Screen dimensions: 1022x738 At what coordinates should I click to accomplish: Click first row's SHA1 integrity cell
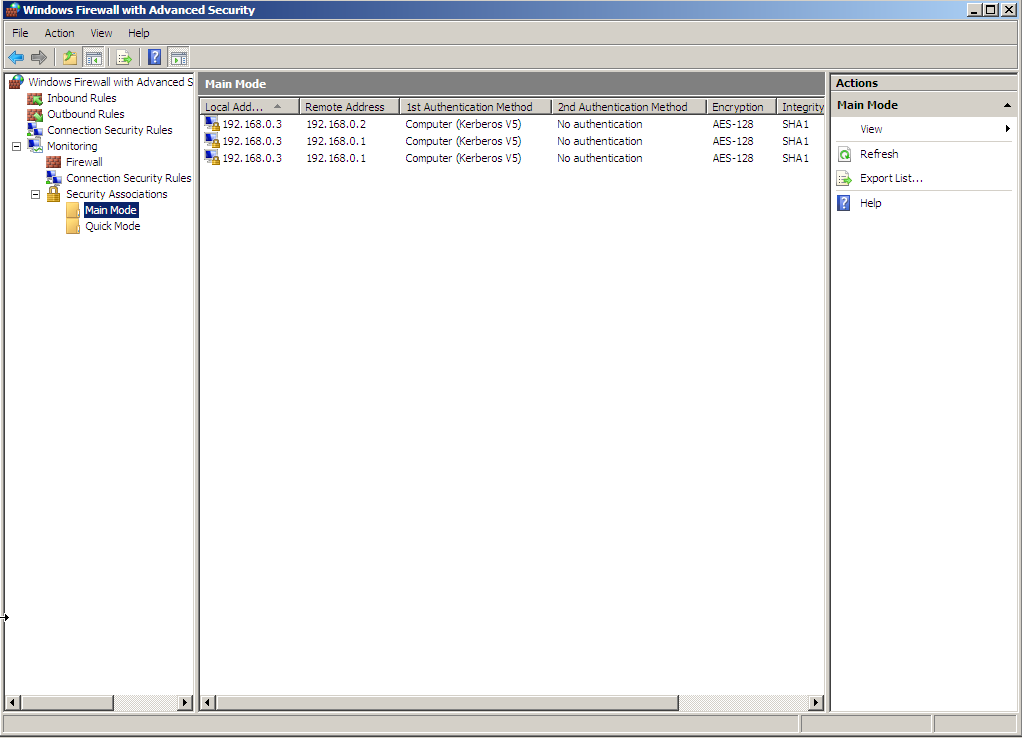point(795,124)
